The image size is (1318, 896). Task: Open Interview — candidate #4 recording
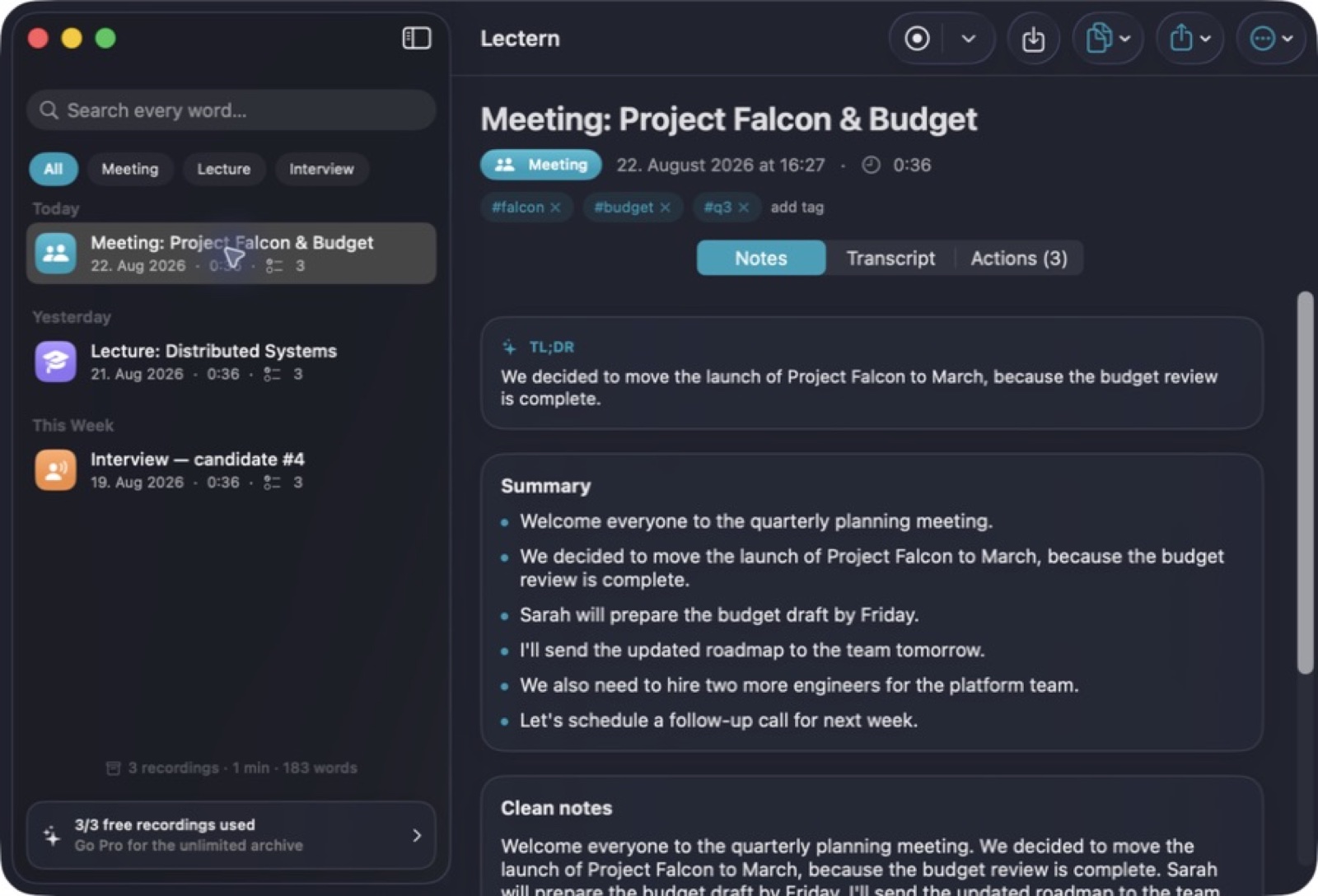(231, 470)
